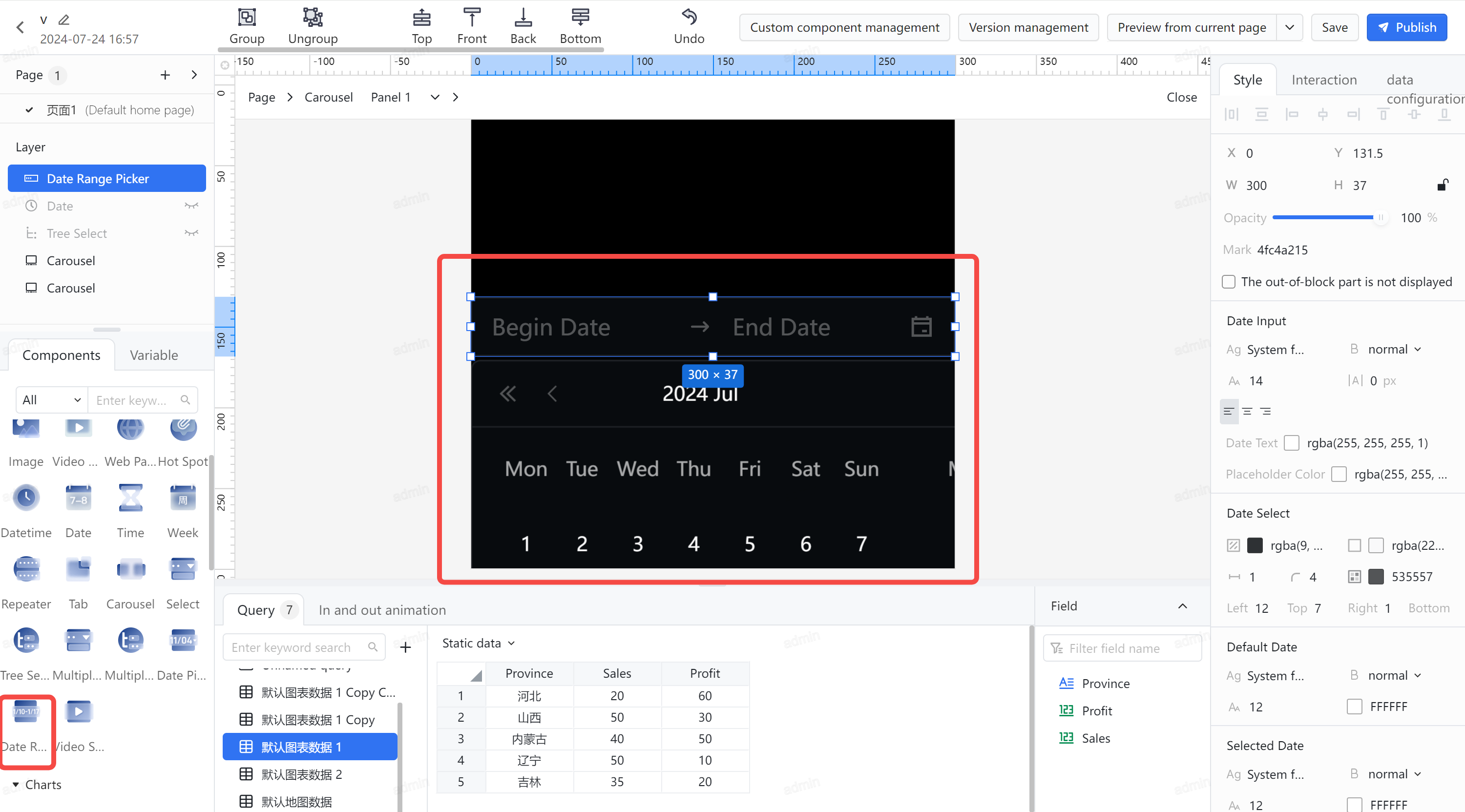Click Preview from current page
The image size is (1465, 812).
pos(1192,27)
